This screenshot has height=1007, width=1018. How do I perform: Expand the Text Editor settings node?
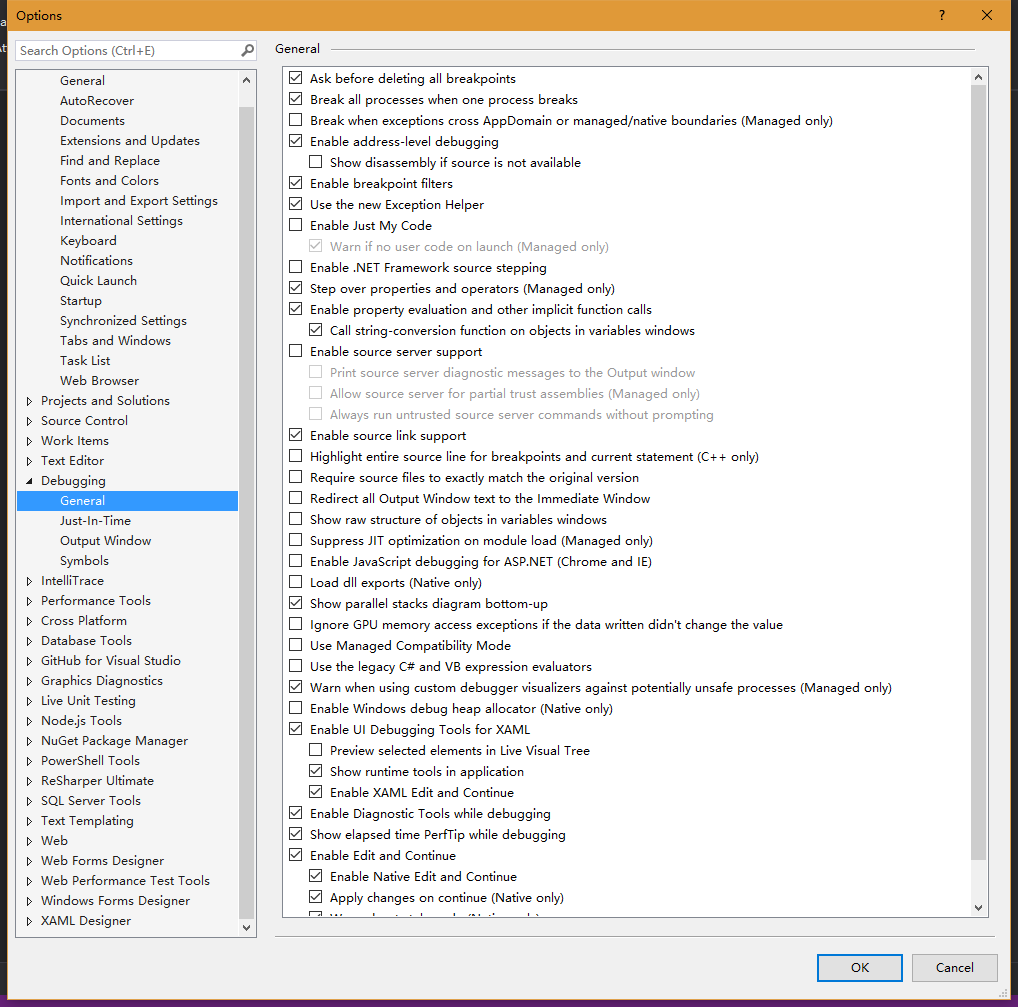click(x=28, y=460)
